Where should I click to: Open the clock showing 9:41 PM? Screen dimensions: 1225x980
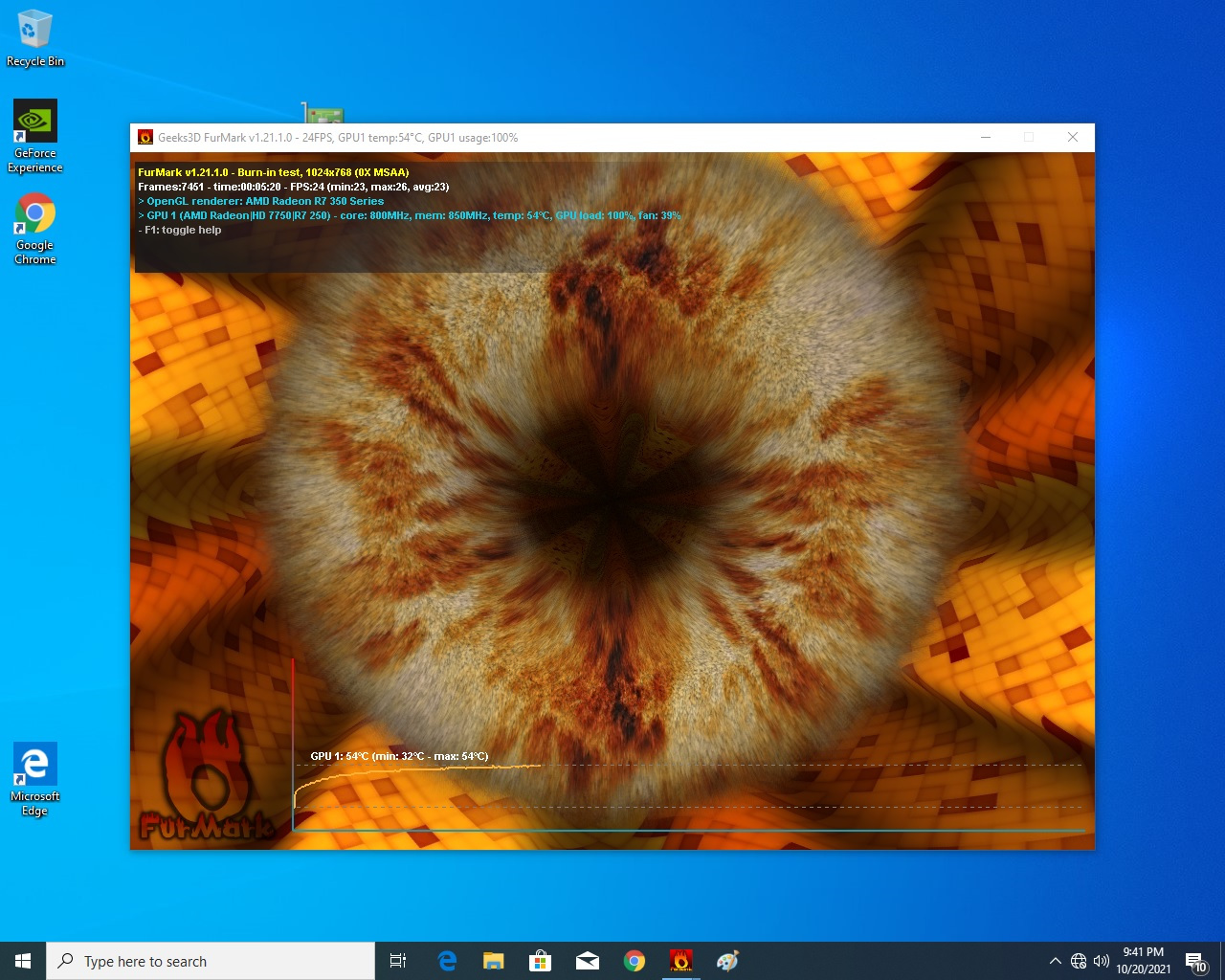[x=1143, y=961]
